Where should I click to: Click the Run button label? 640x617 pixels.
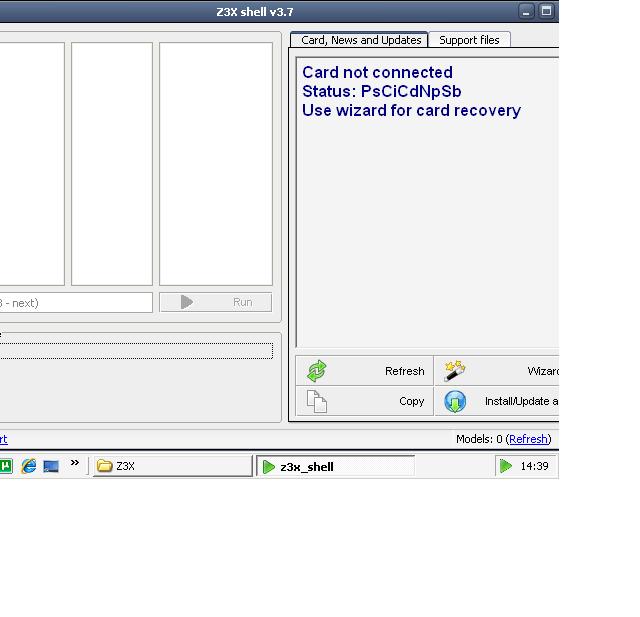(x=242, y=302)
